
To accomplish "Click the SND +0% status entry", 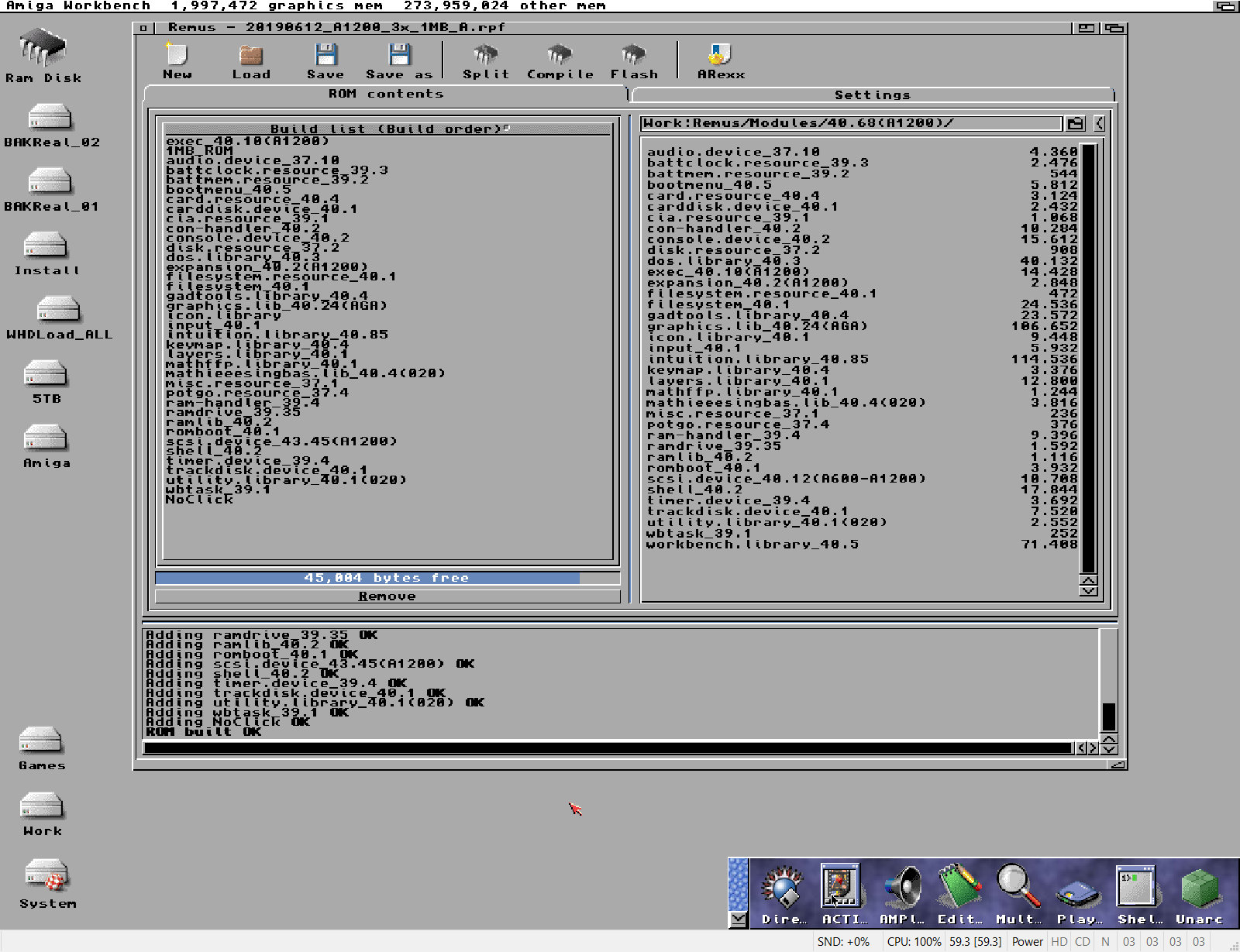I will coord(843,942).
